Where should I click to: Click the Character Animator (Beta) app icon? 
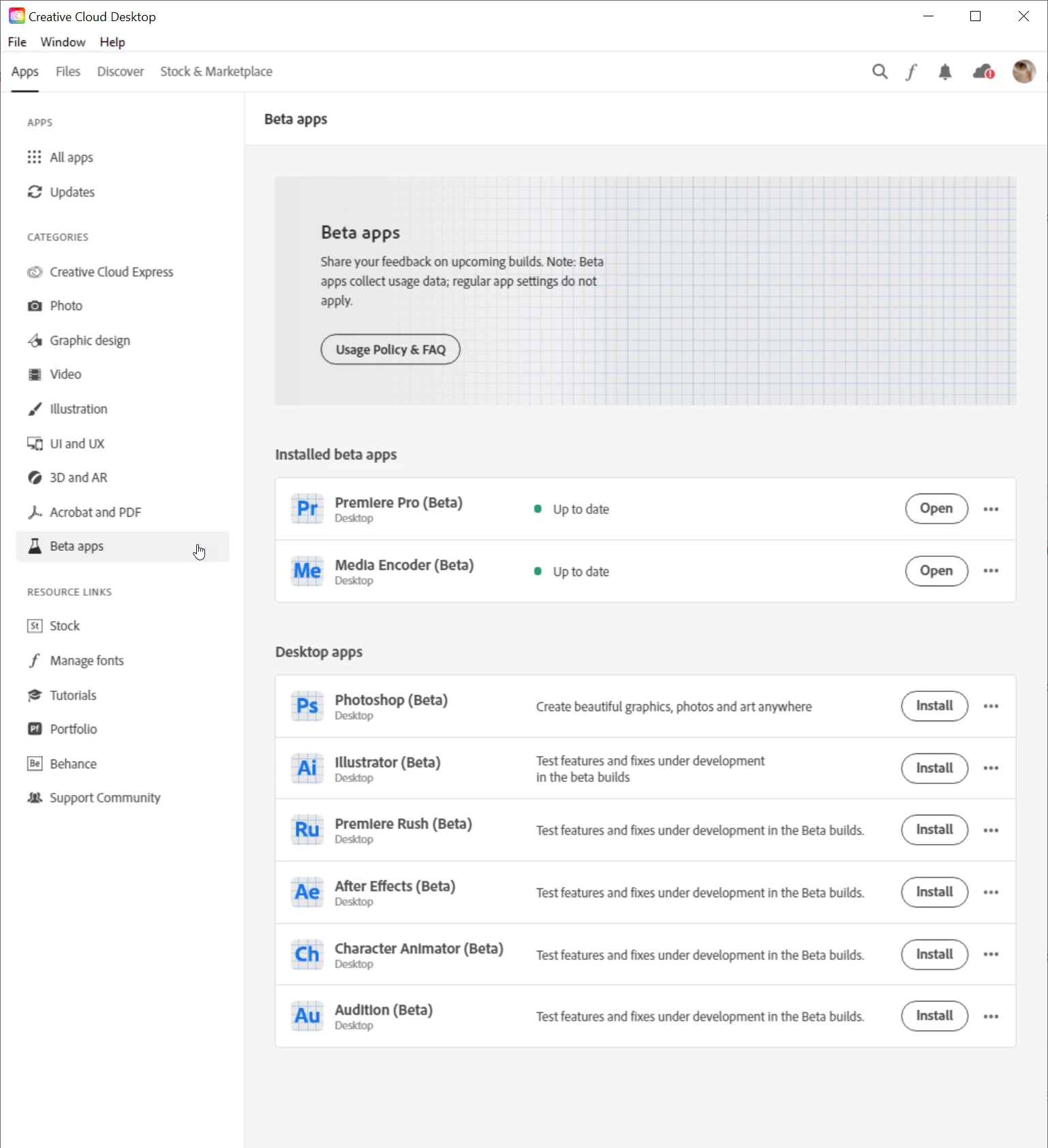tap(307, 954)
